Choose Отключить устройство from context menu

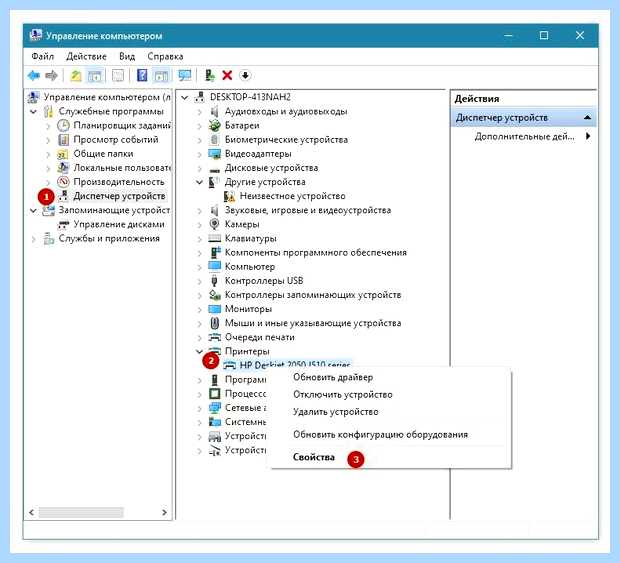click(343, 395)
